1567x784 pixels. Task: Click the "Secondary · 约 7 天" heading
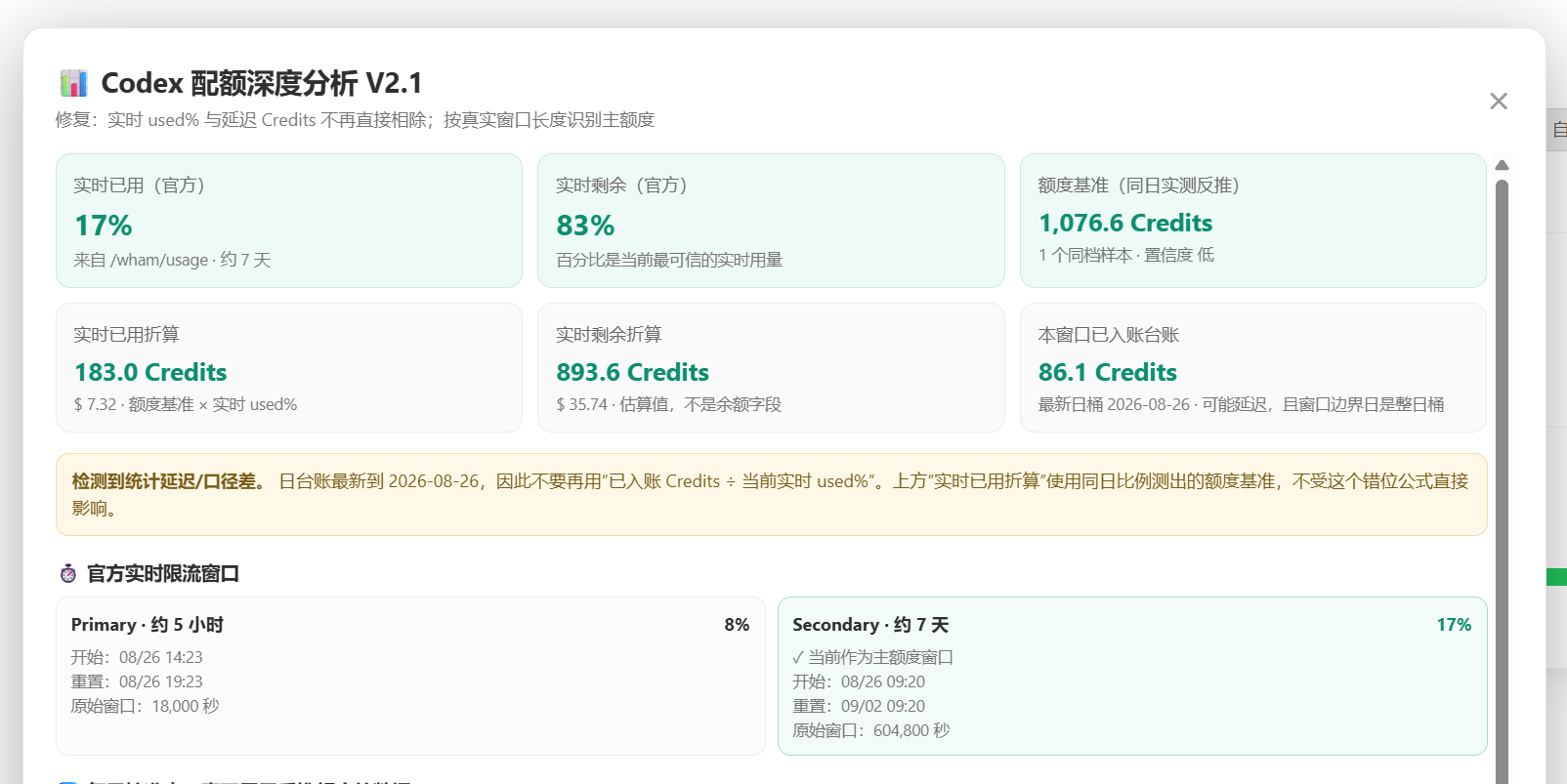pyautogui.click(x=870, y=625)
